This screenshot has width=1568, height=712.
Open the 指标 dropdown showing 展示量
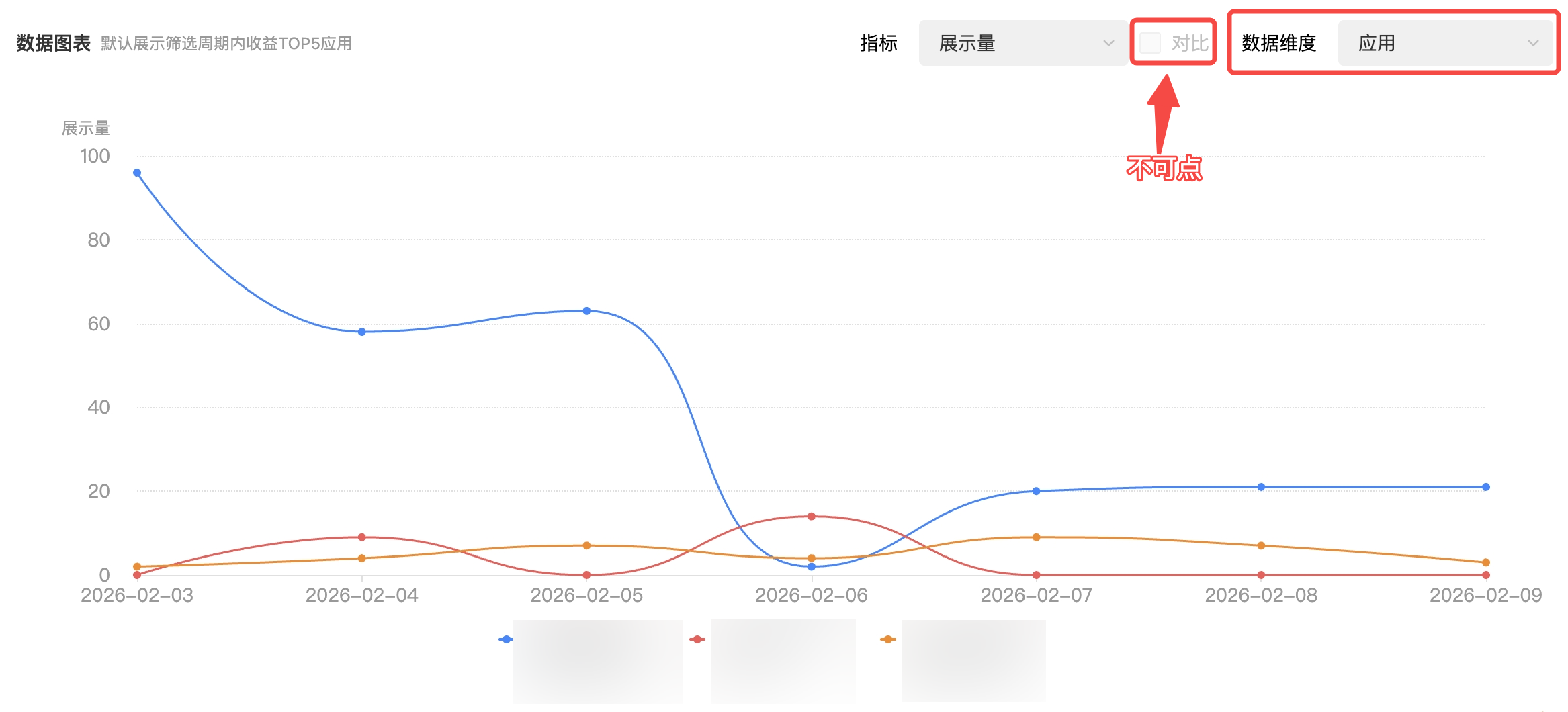(x=1021, y=43)
